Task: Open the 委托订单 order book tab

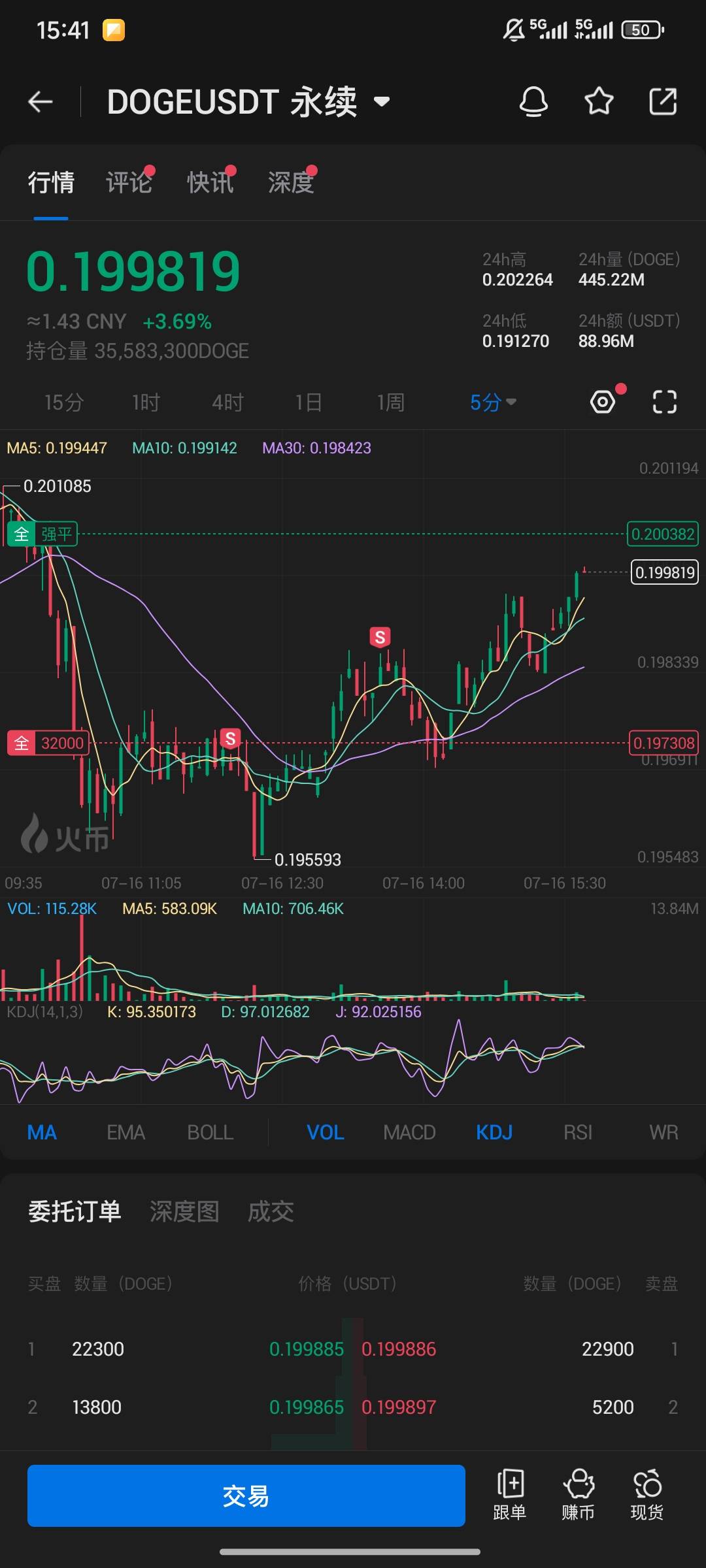Action: point(75,1211)
